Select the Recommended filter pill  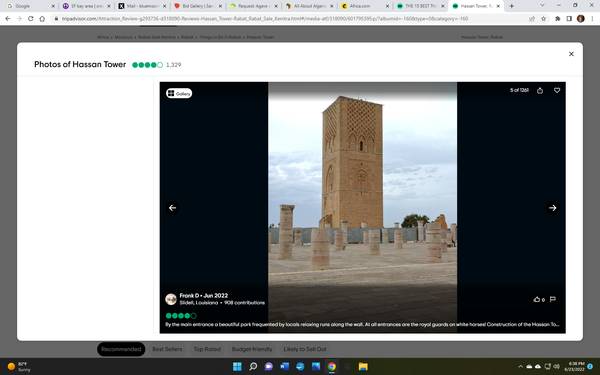121,349
